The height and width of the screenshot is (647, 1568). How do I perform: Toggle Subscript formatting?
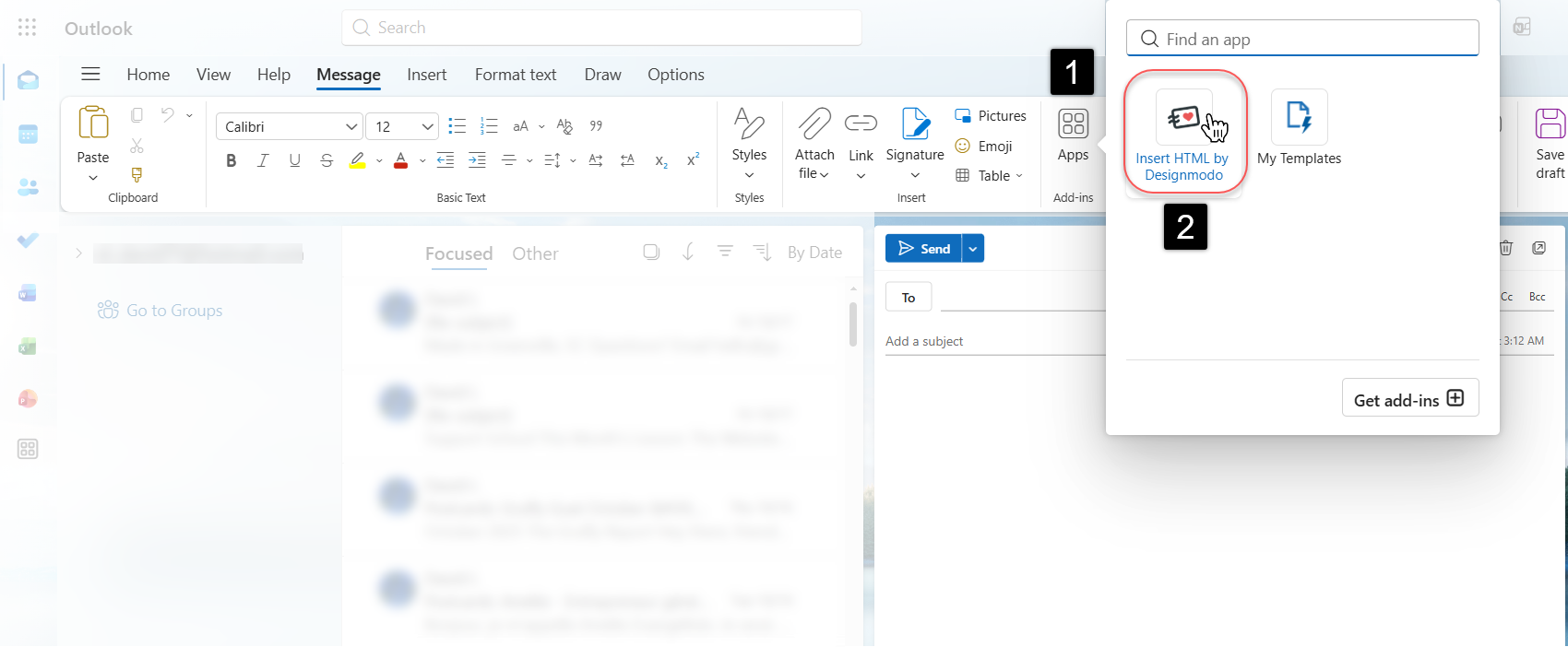[661, 161]
